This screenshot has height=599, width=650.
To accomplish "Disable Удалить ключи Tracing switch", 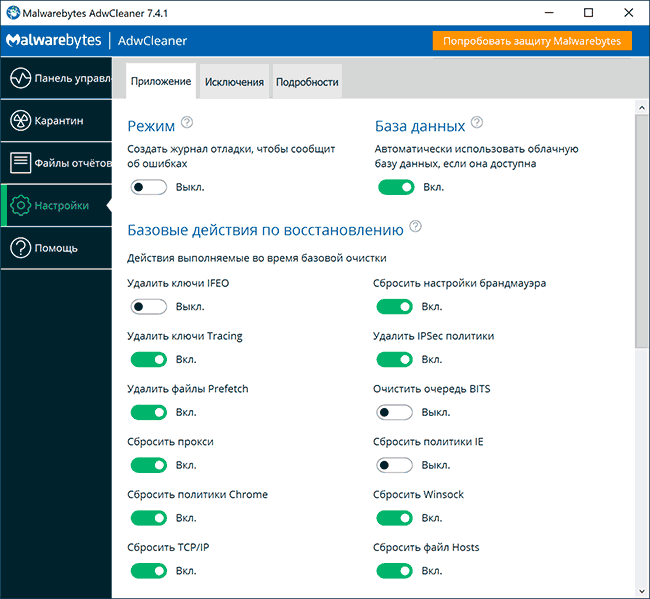I will tap(149, 359).
